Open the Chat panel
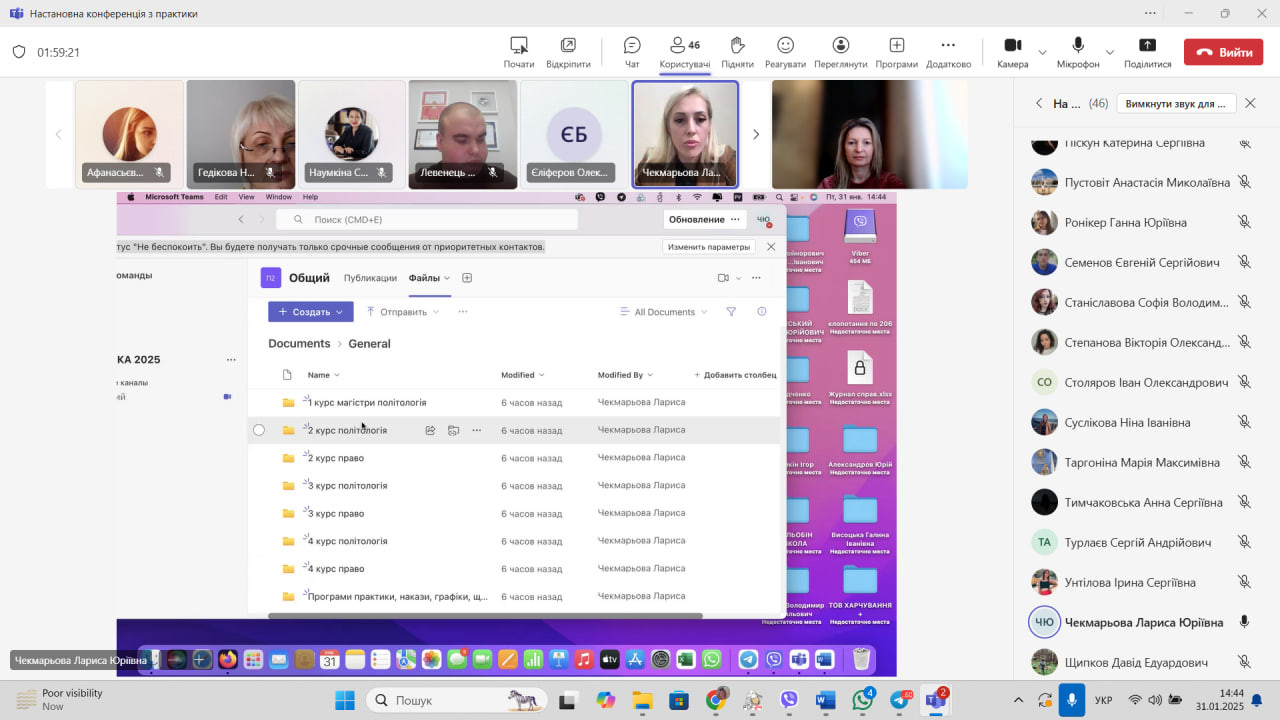Viewport: 1280px width, 720px height. pyautogui.click(x=632, y=52)
